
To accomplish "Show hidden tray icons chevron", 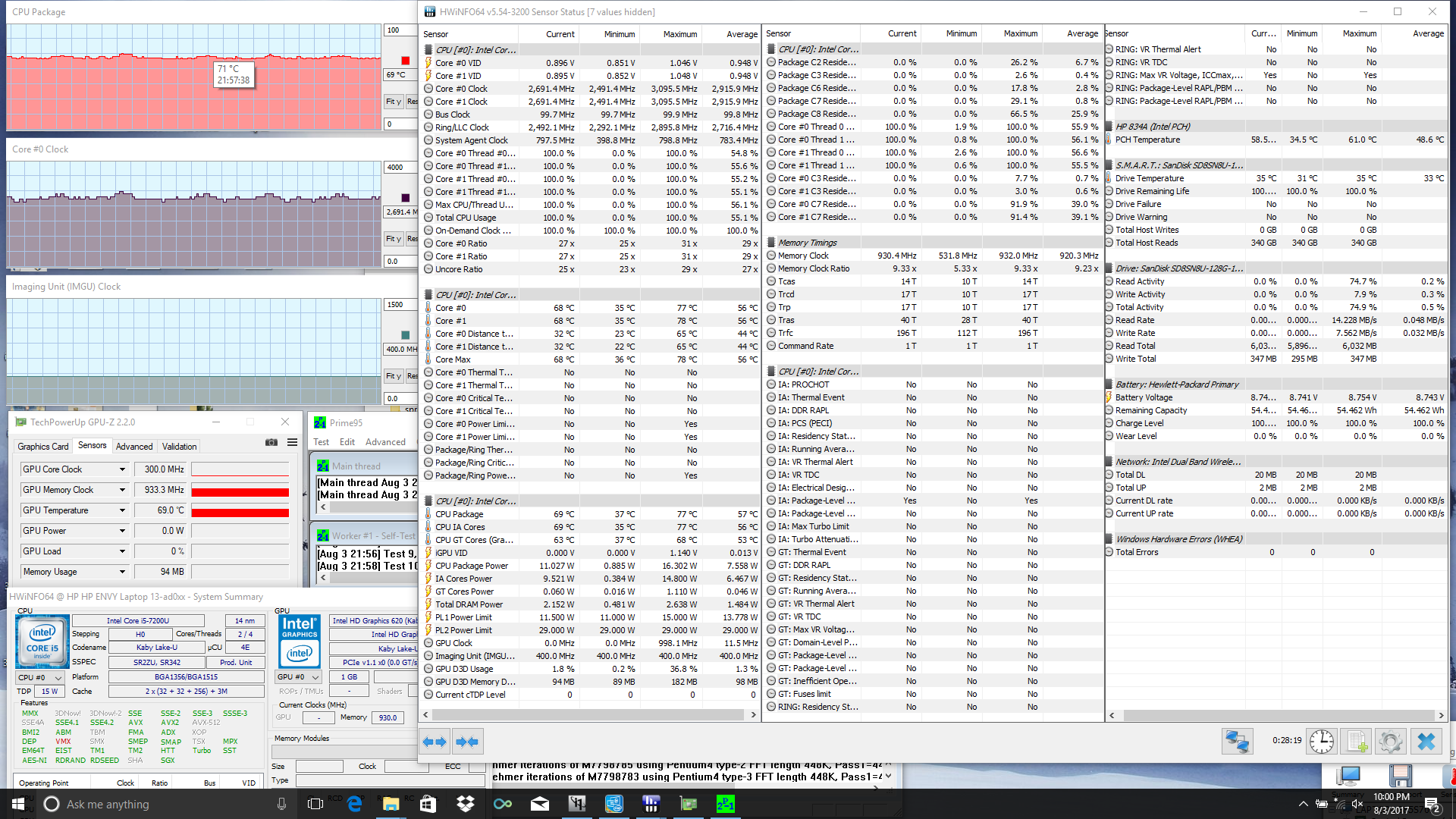I will (1303, 804).
